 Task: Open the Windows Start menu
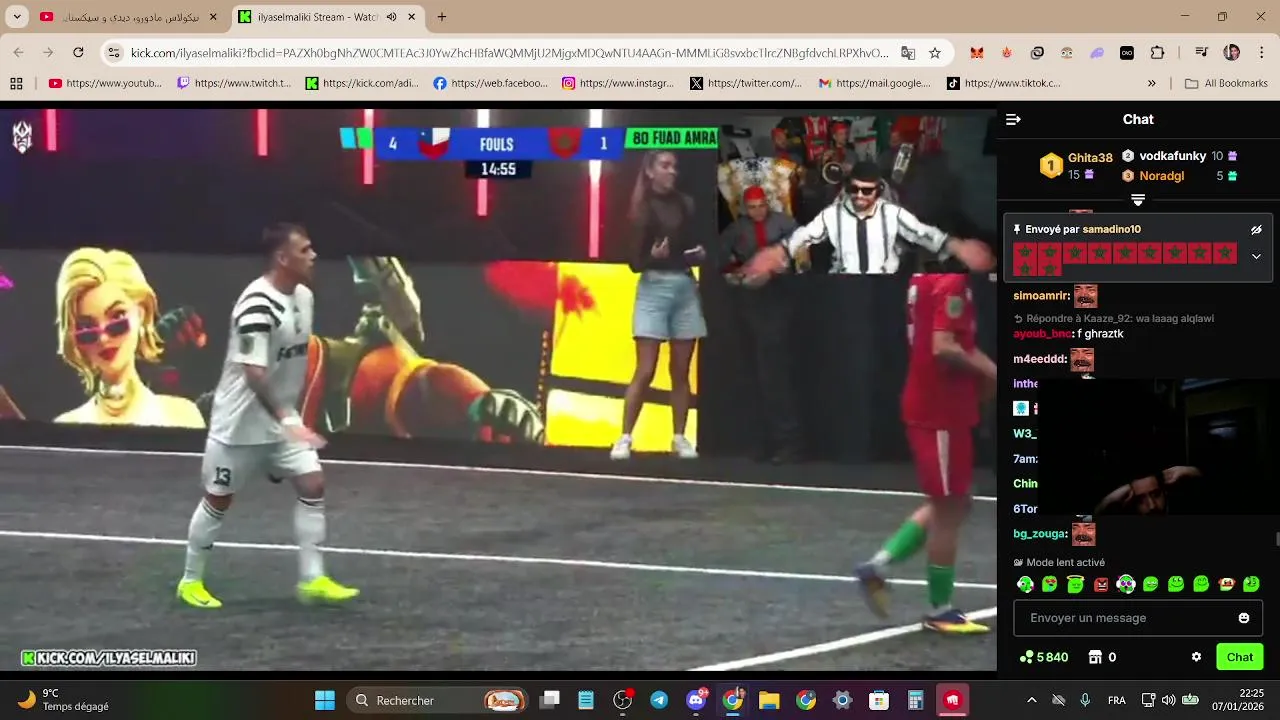point(325,700)
